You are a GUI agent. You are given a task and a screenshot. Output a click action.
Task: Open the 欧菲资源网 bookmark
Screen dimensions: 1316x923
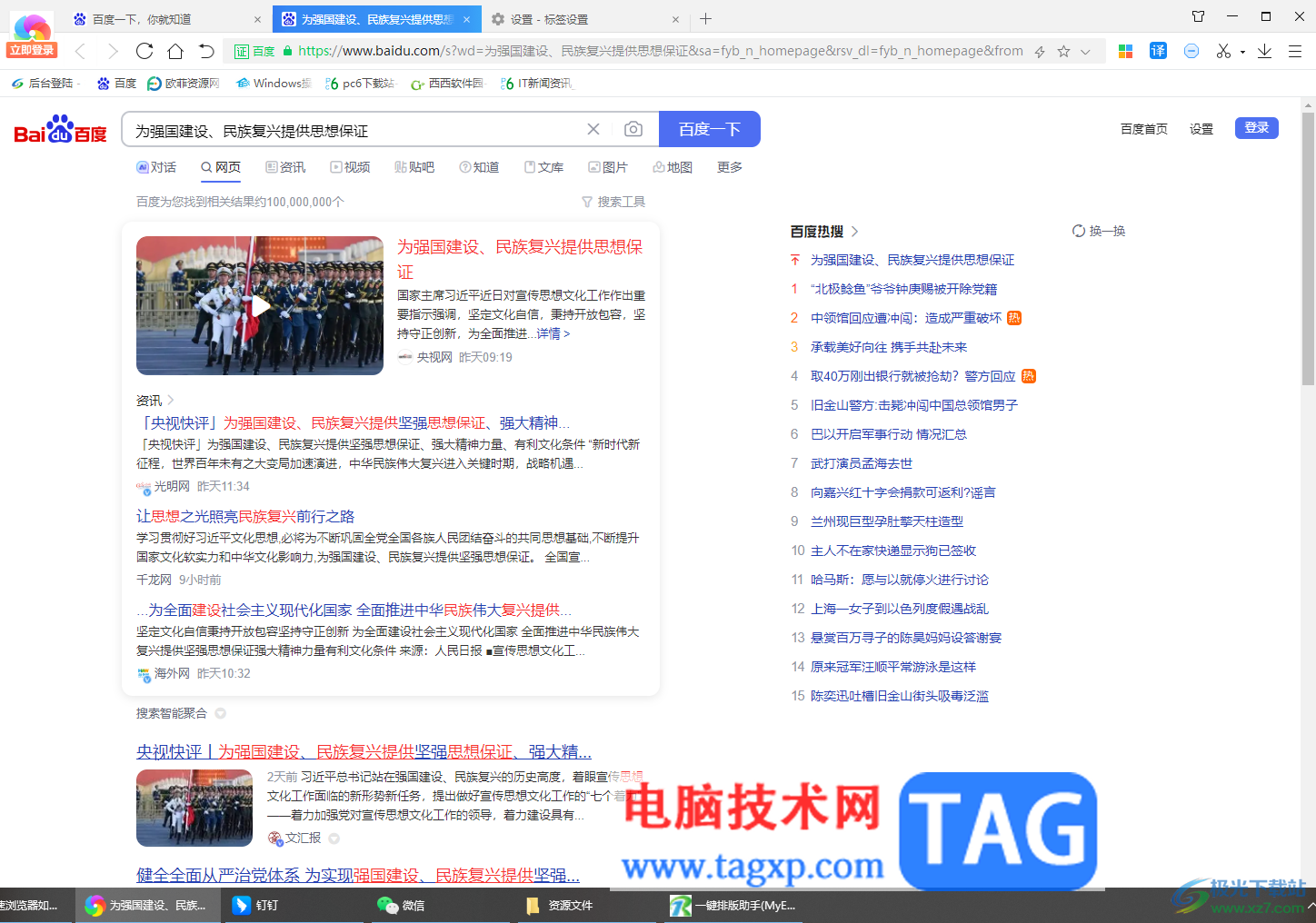(183, 84)
